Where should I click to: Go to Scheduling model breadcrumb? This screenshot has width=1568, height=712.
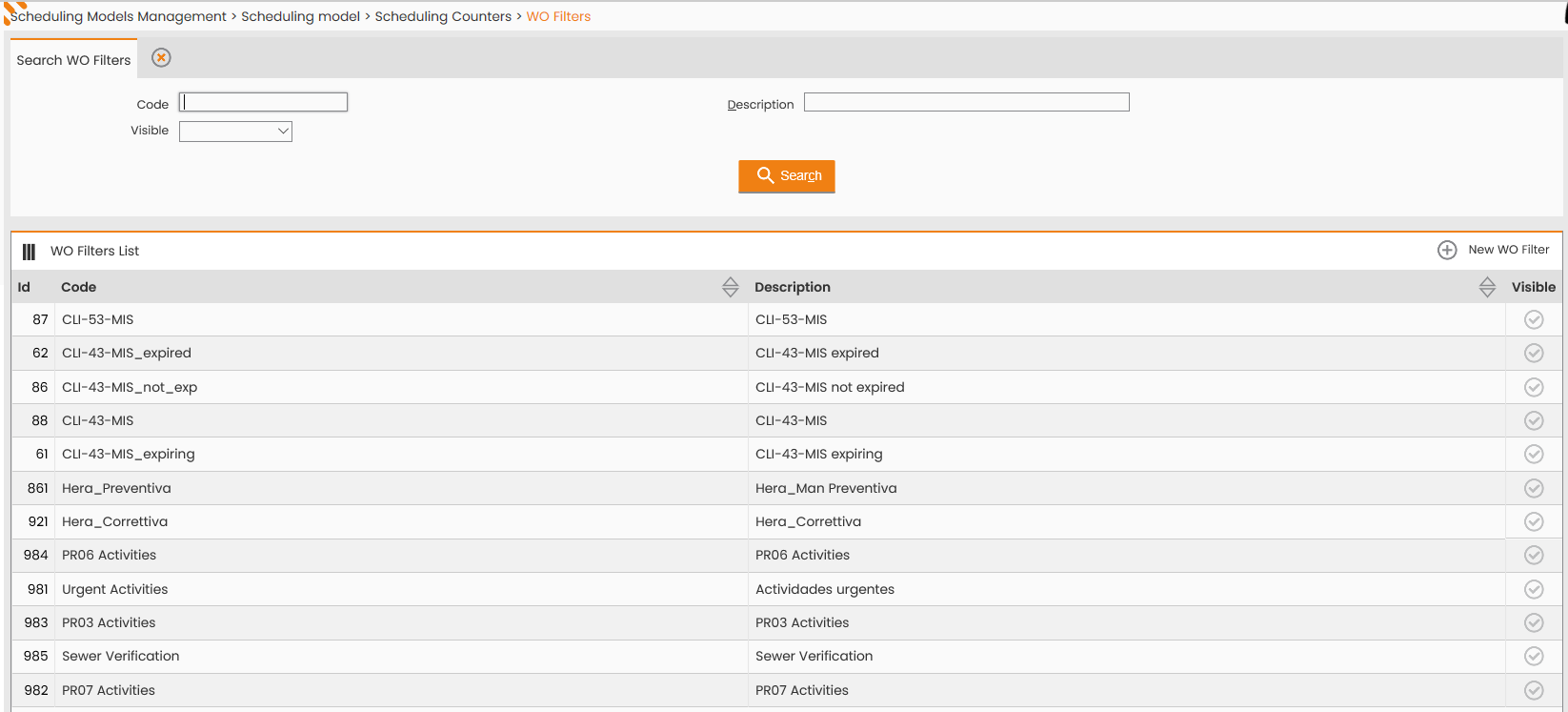click(300, 16)
